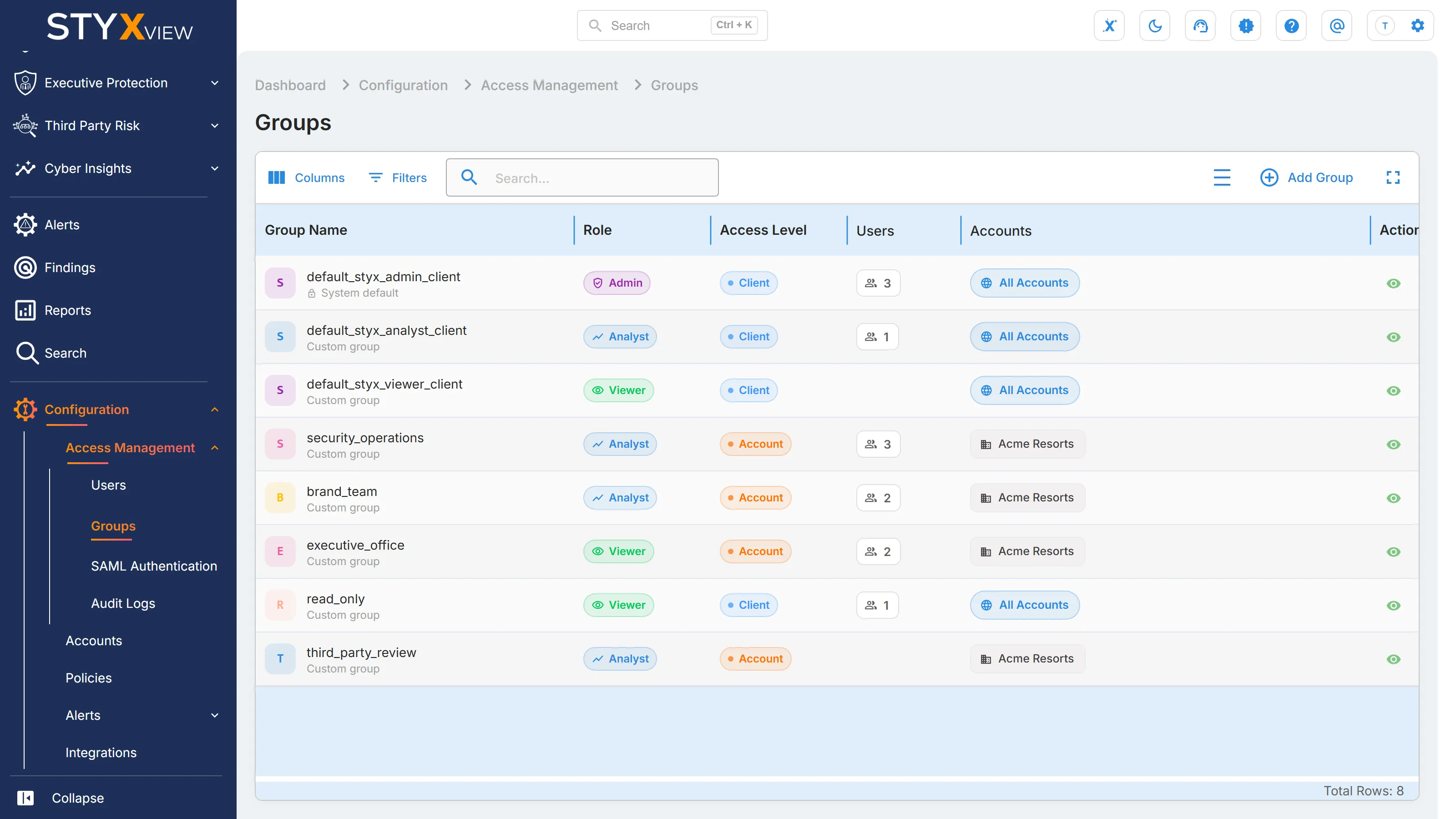Open Users under Access Management
This screenshot has height=819, width=1456.
pos(109,485)
